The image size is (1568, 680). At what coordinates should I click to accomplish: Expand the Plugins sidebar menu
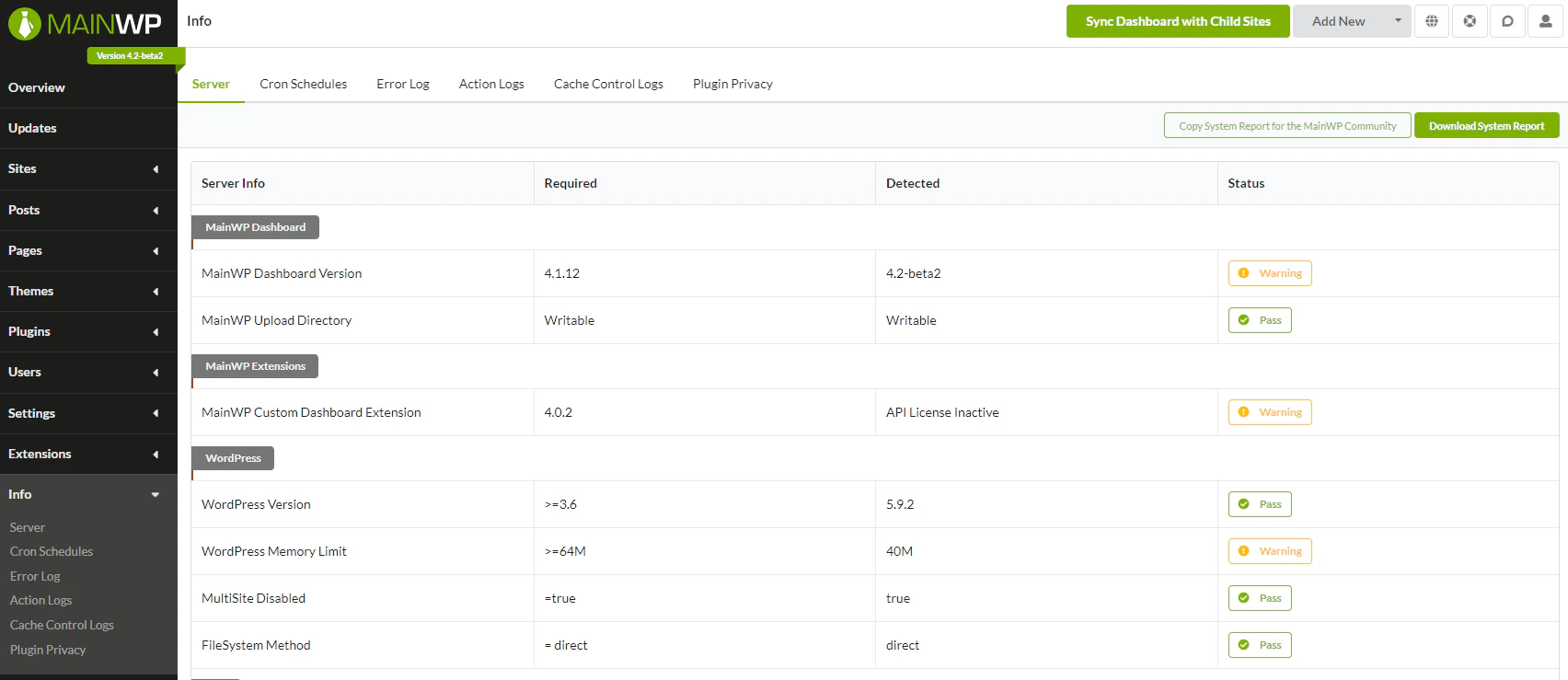coord(88,331)
